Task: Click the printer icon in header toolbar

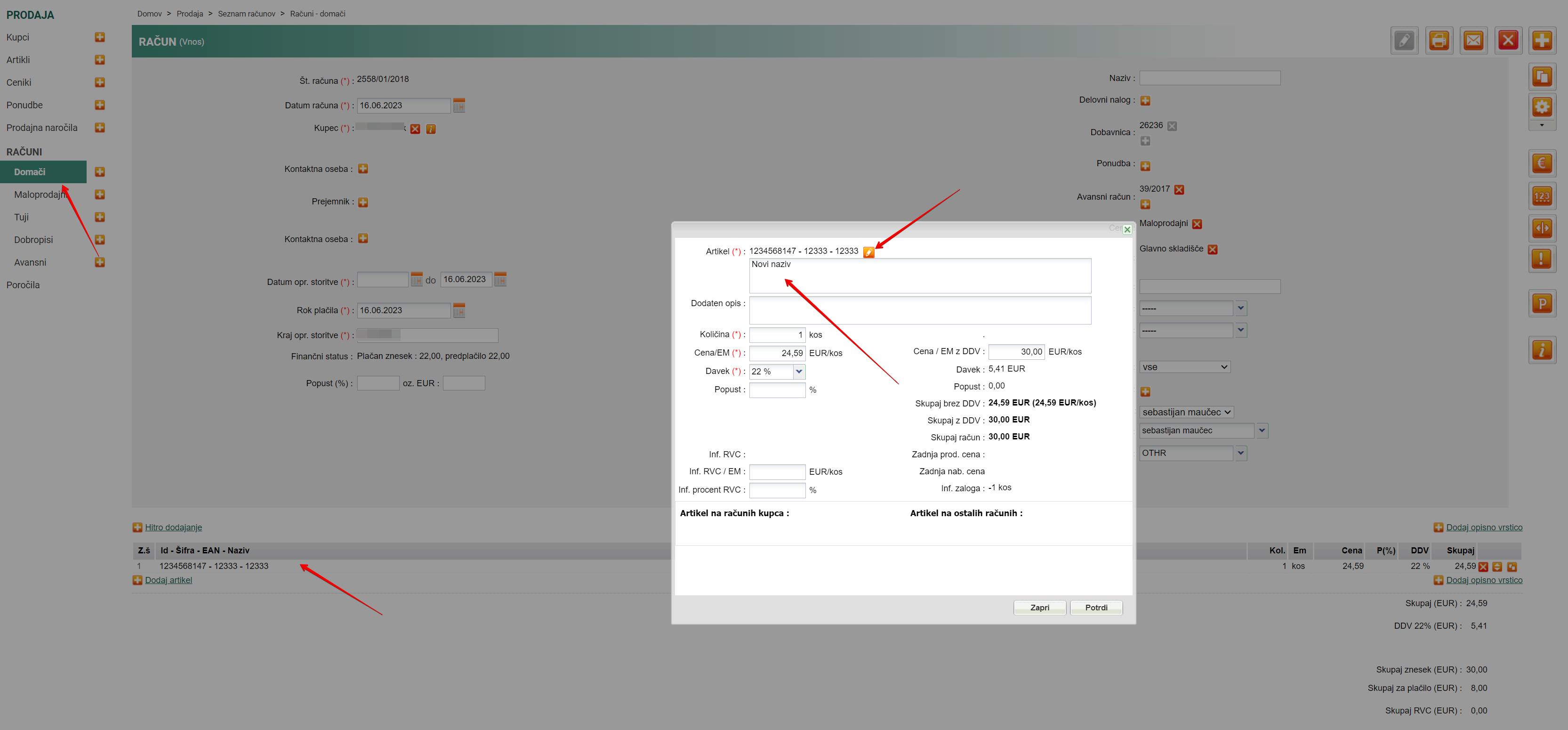Action: [x=1439, y=41]
